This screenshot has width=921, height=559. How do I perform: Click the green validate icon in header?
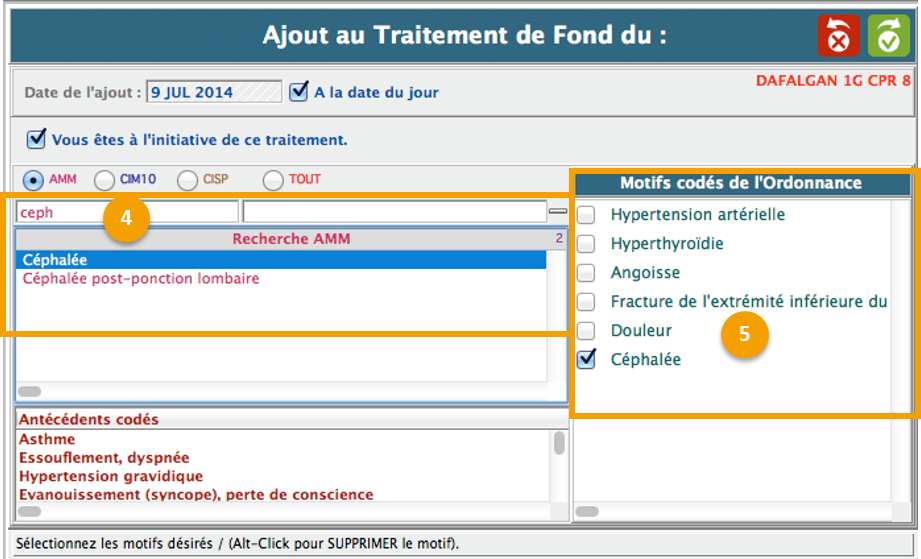[x=888, y=36]
